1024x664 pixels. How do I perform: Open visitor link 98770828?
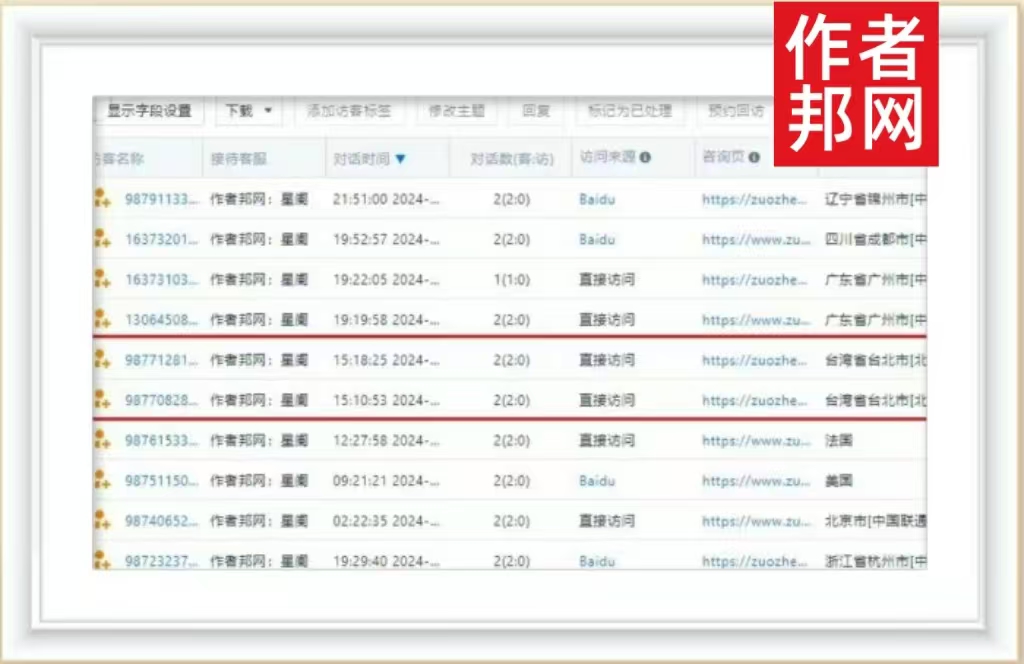[x=161, y=400]
